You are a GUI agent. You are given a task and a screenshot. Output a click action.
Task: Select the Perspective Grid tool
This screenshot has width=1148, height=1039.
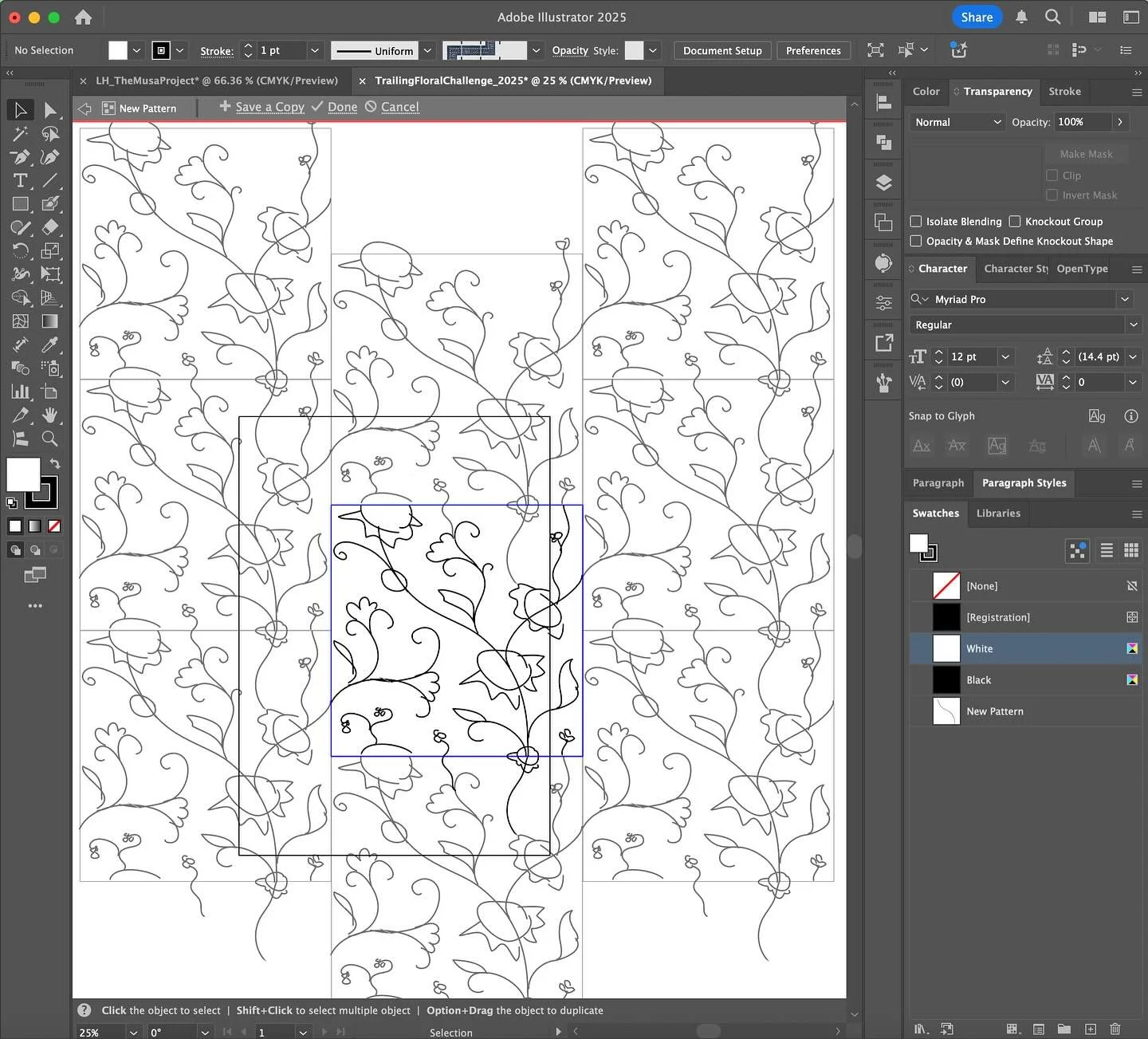(50, 297)
